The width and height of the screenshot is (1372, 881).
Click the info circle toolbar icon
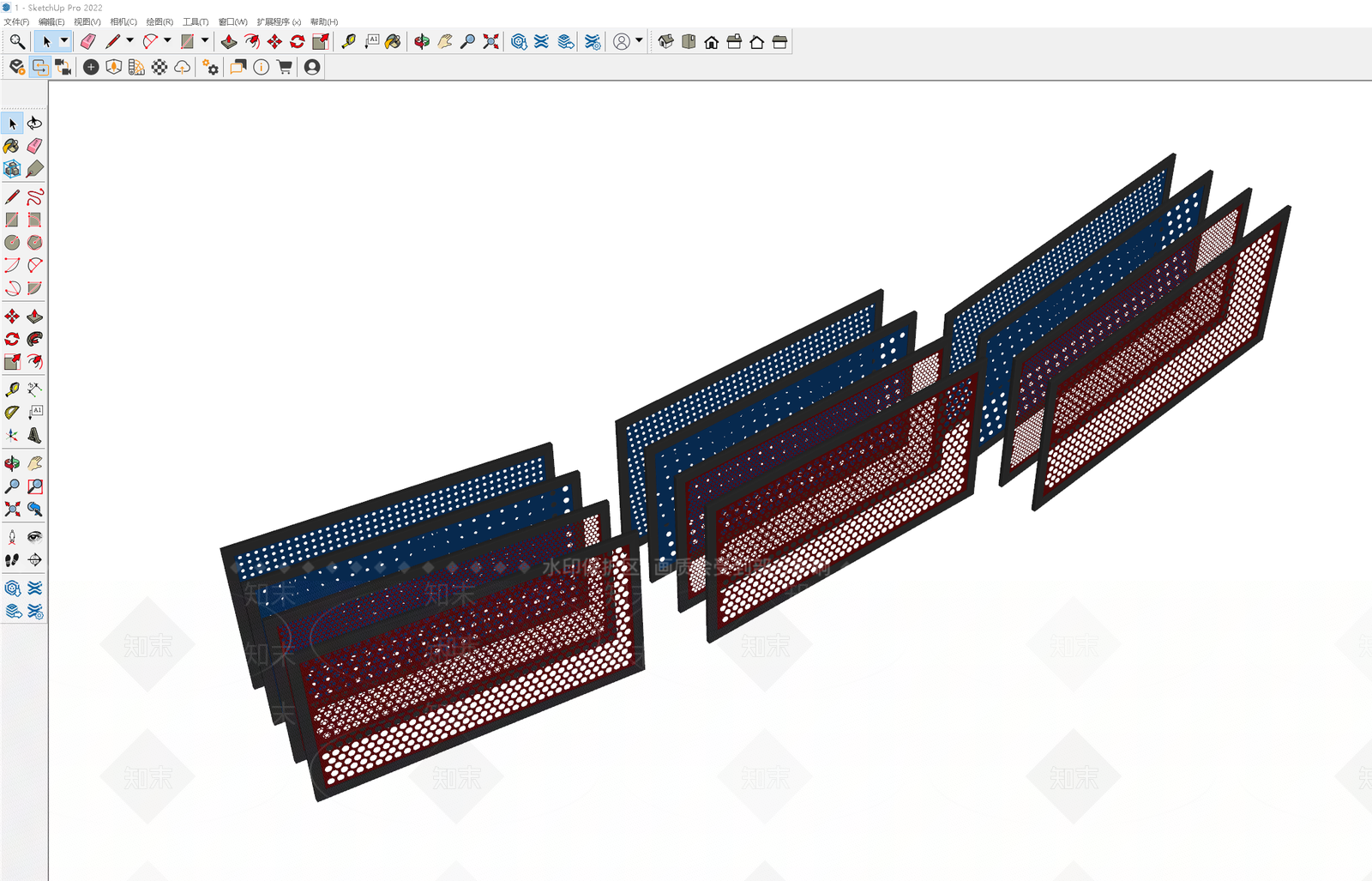click(x=262, y=67)
